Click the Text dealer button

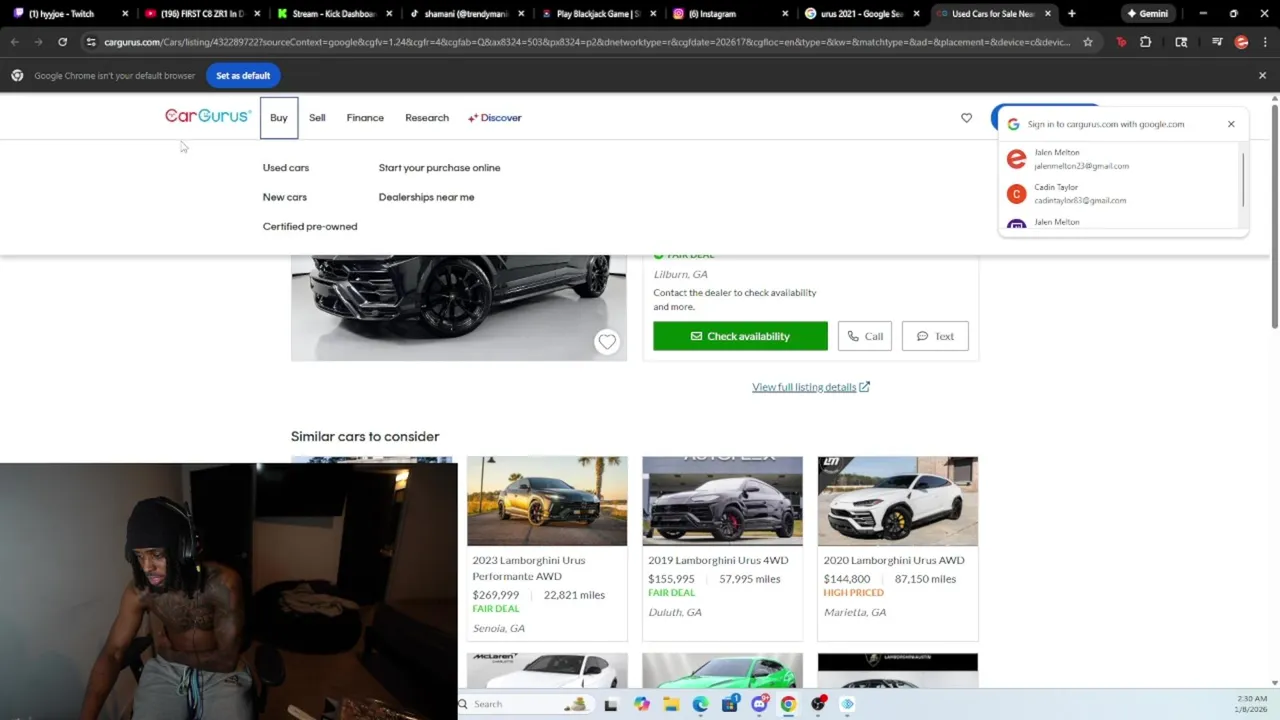(935, 336)
